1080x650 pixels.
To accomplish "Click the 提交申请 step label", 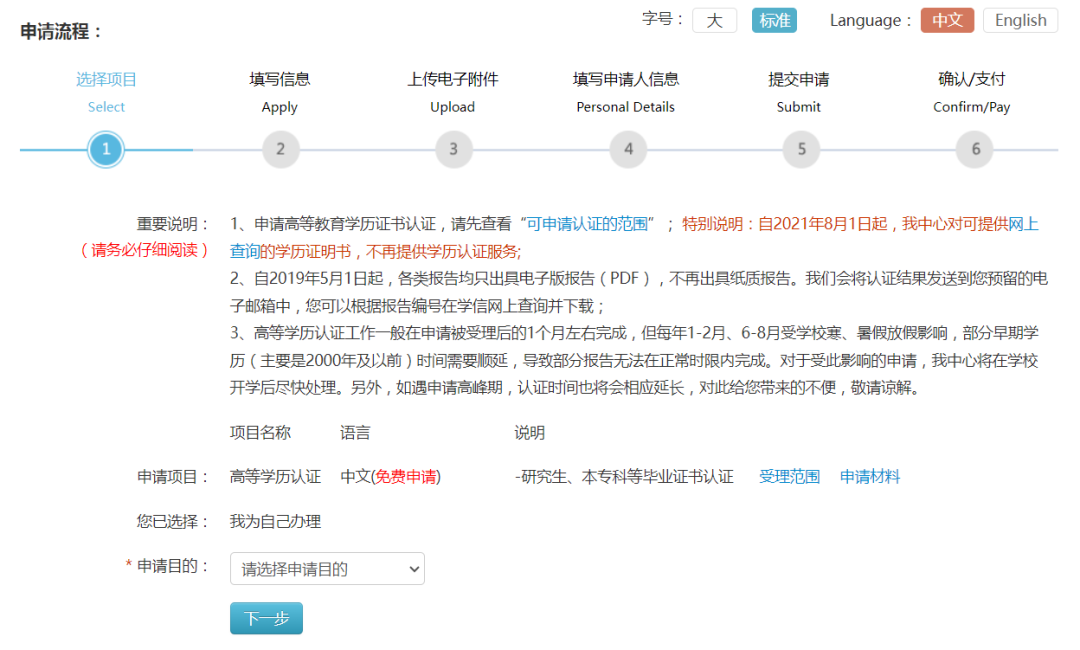I will 798,79.
